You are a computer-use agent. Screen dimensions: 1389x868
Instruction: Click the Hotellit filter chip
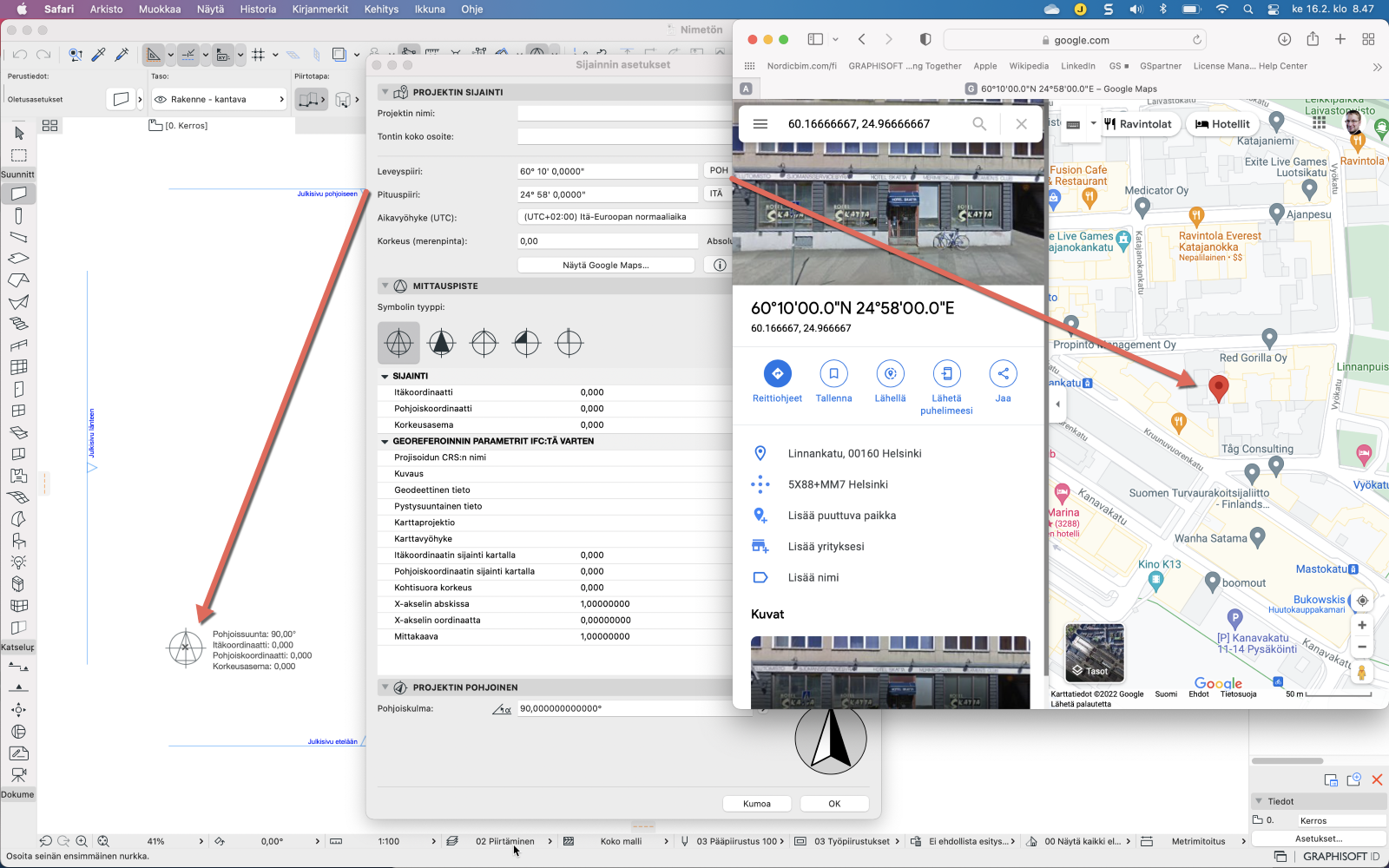point(1222,124)
